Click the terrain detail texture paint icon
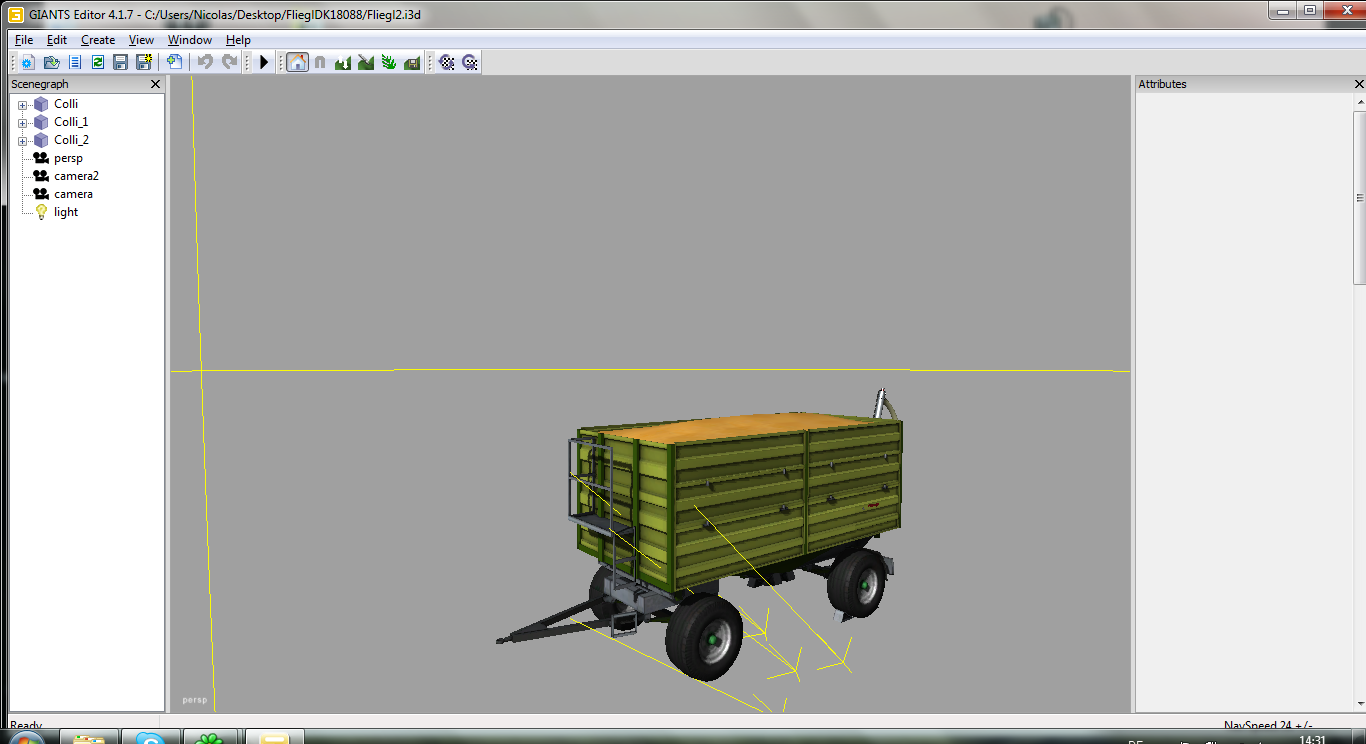Viewport: 1366px width, 744px height. pyautogui.click(x=365, y=62)
